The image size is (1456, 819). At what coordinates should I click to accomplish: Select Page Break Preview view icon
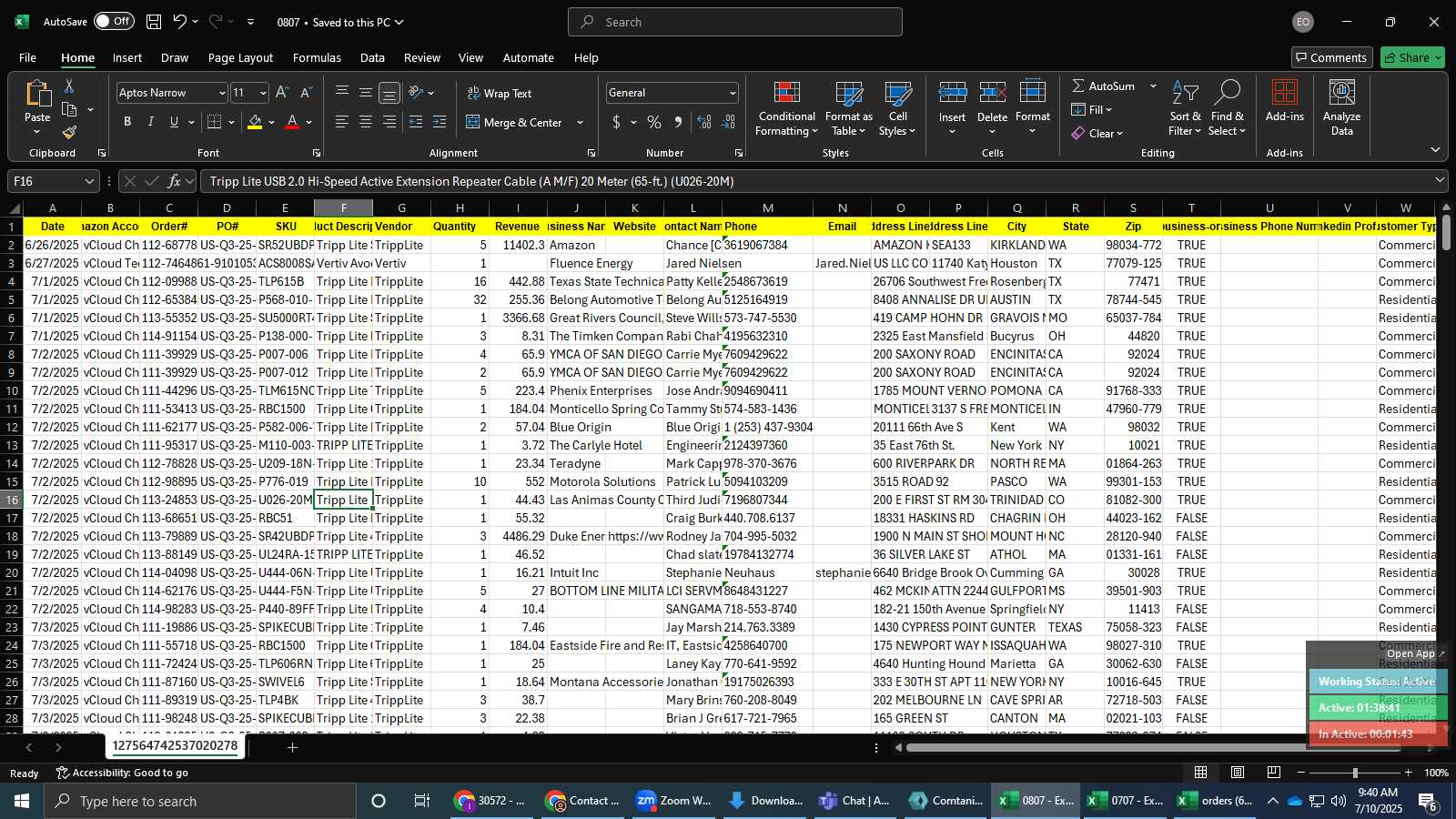click(1274, 773)
